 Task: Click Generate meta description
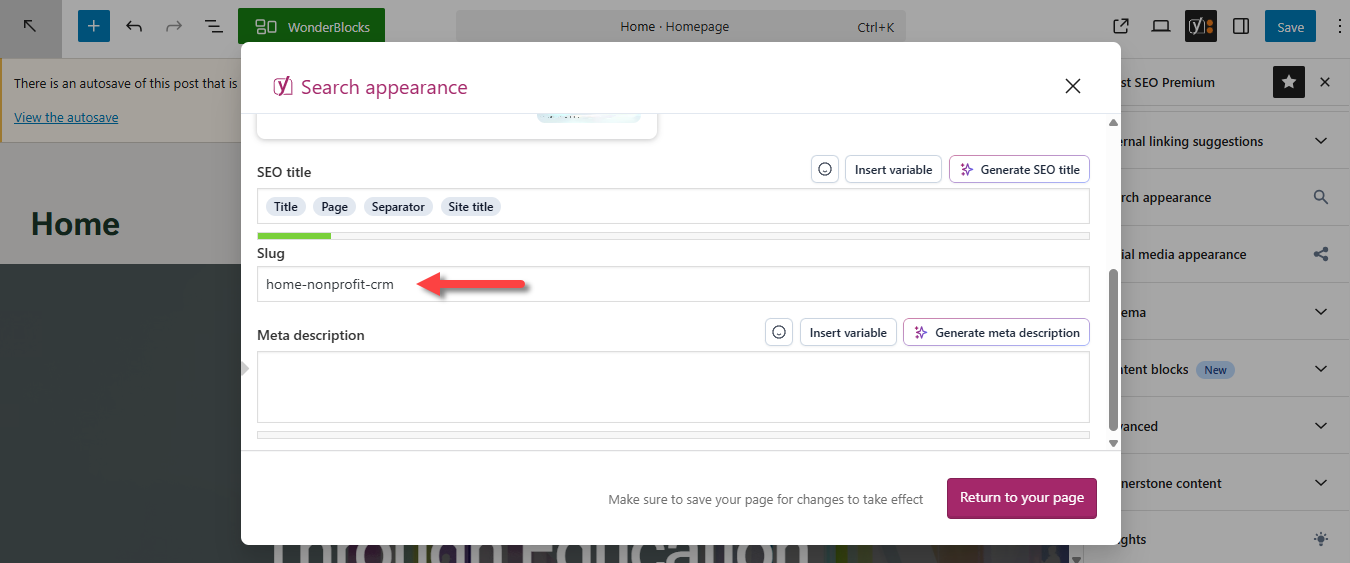(x=996, y=333)
